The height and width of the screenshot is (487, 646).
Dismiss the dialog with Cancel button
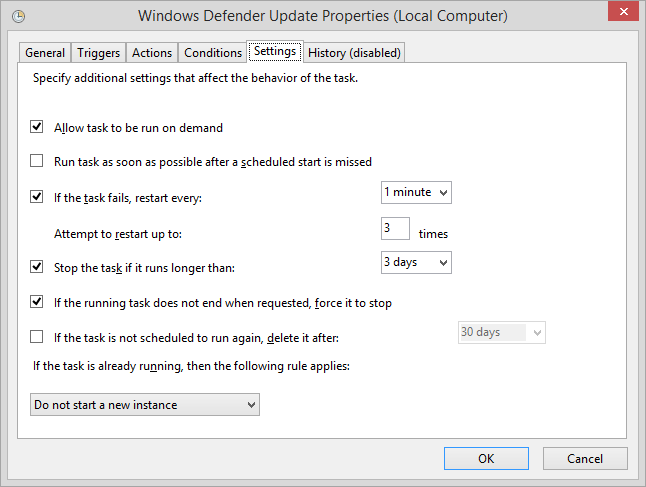(585, 459)
